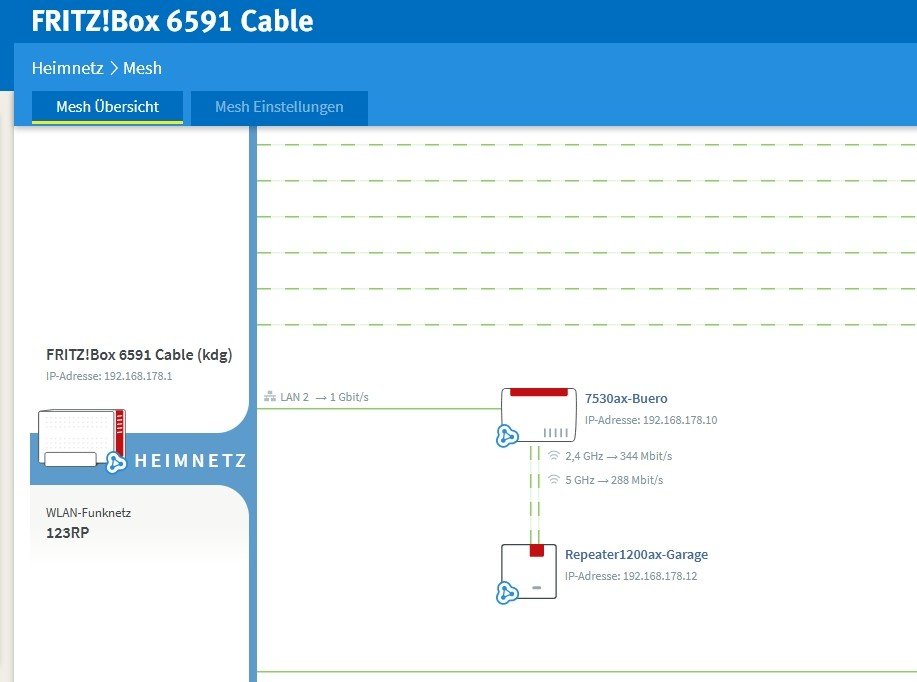917x682 pixels.
Task: Click the mesh badge on the FRITZ!Box 6591 icon
Action: (116, 462)
